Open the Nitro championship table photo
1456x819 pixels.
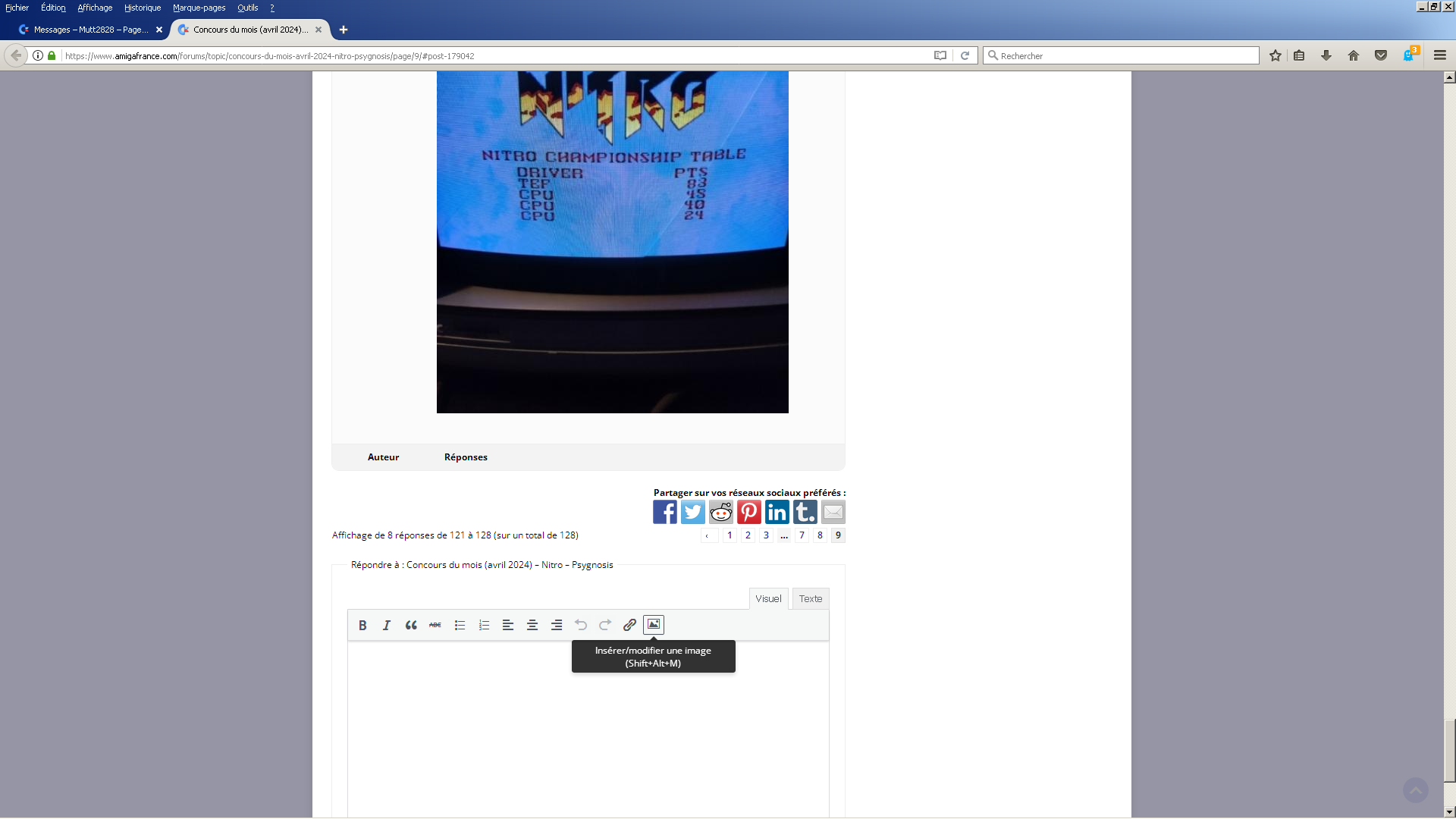[x=613, y=242]
